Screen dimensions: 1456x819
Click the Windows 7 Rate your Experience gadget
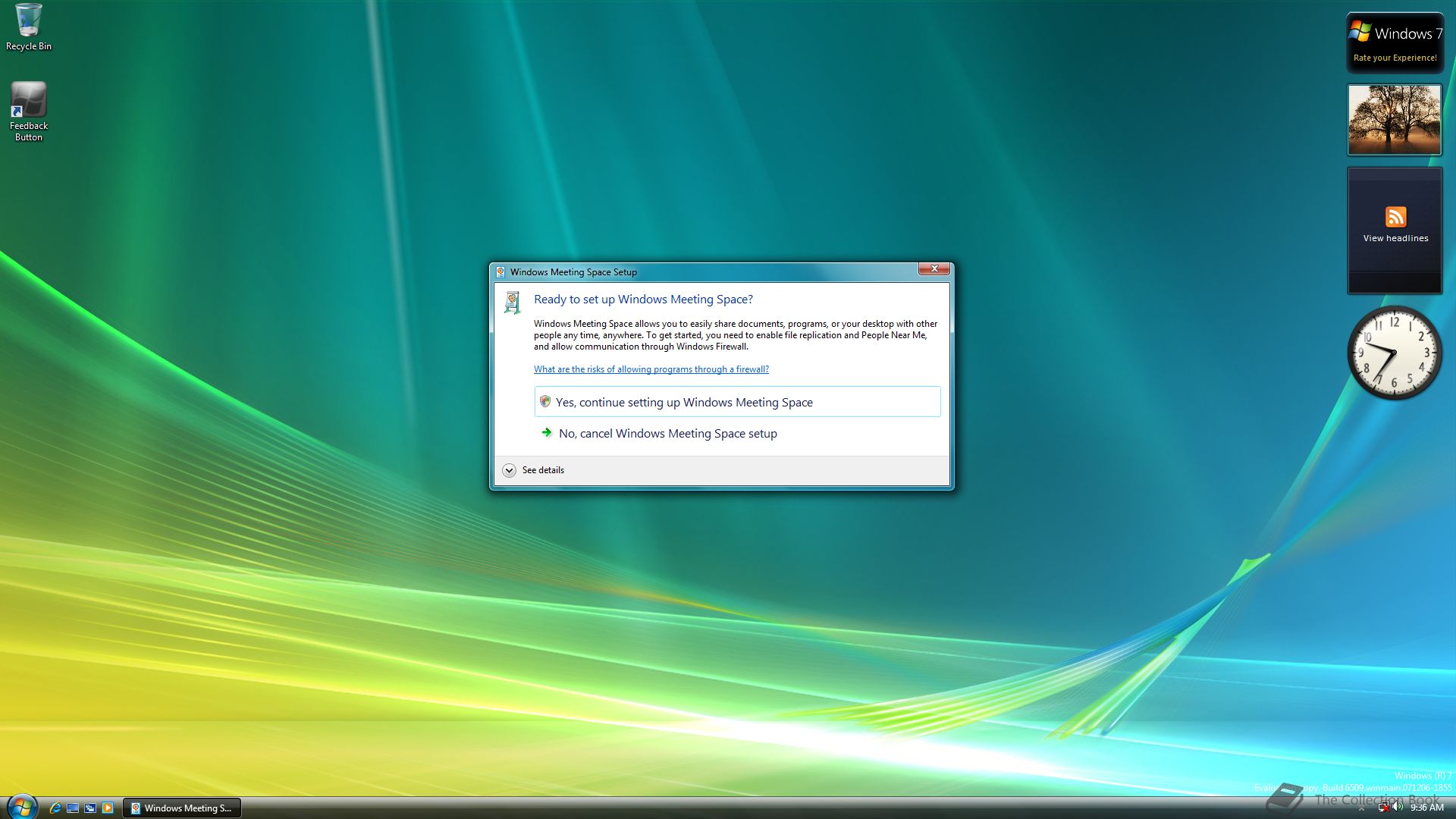pyautogui.click(x=1395, y=43)
